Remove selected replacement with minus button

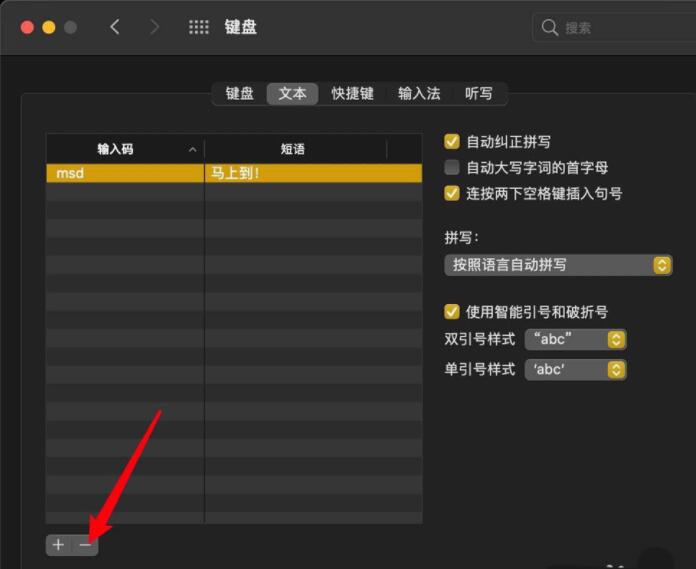click(85, 545)
